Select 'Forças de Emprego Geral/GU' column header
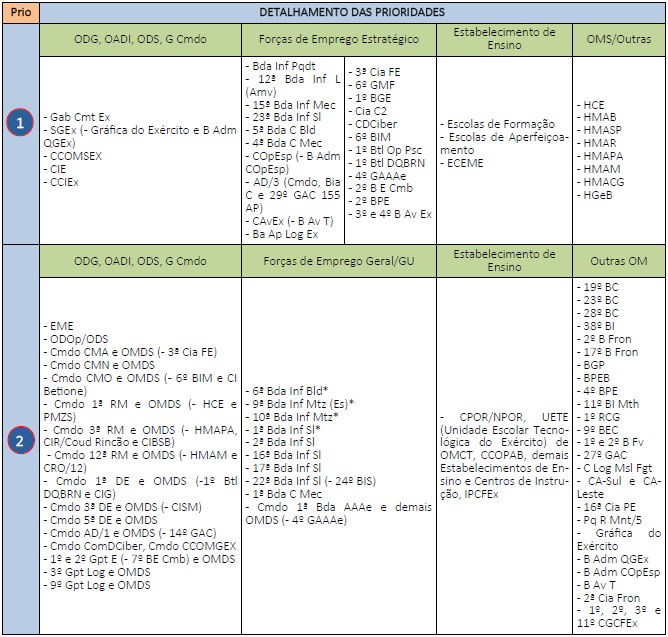 pyautogui.click(x=339, y=261)
